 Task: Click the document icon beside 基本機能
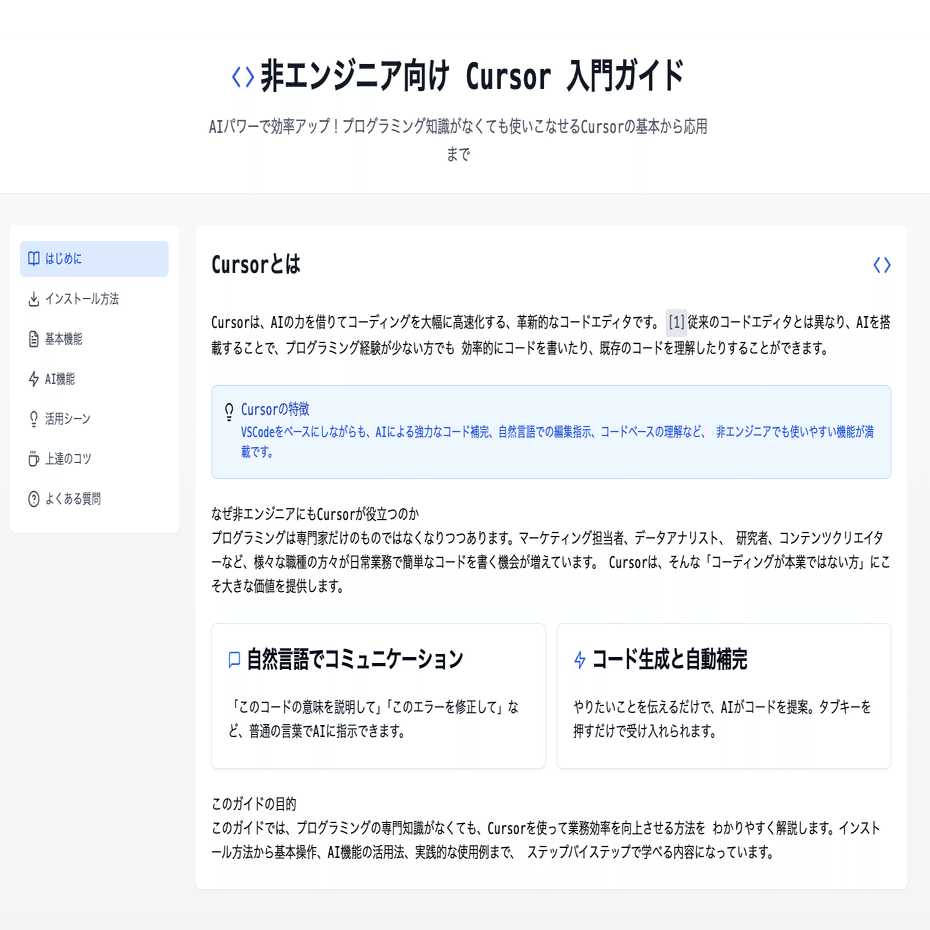click(x=33, y=338)
